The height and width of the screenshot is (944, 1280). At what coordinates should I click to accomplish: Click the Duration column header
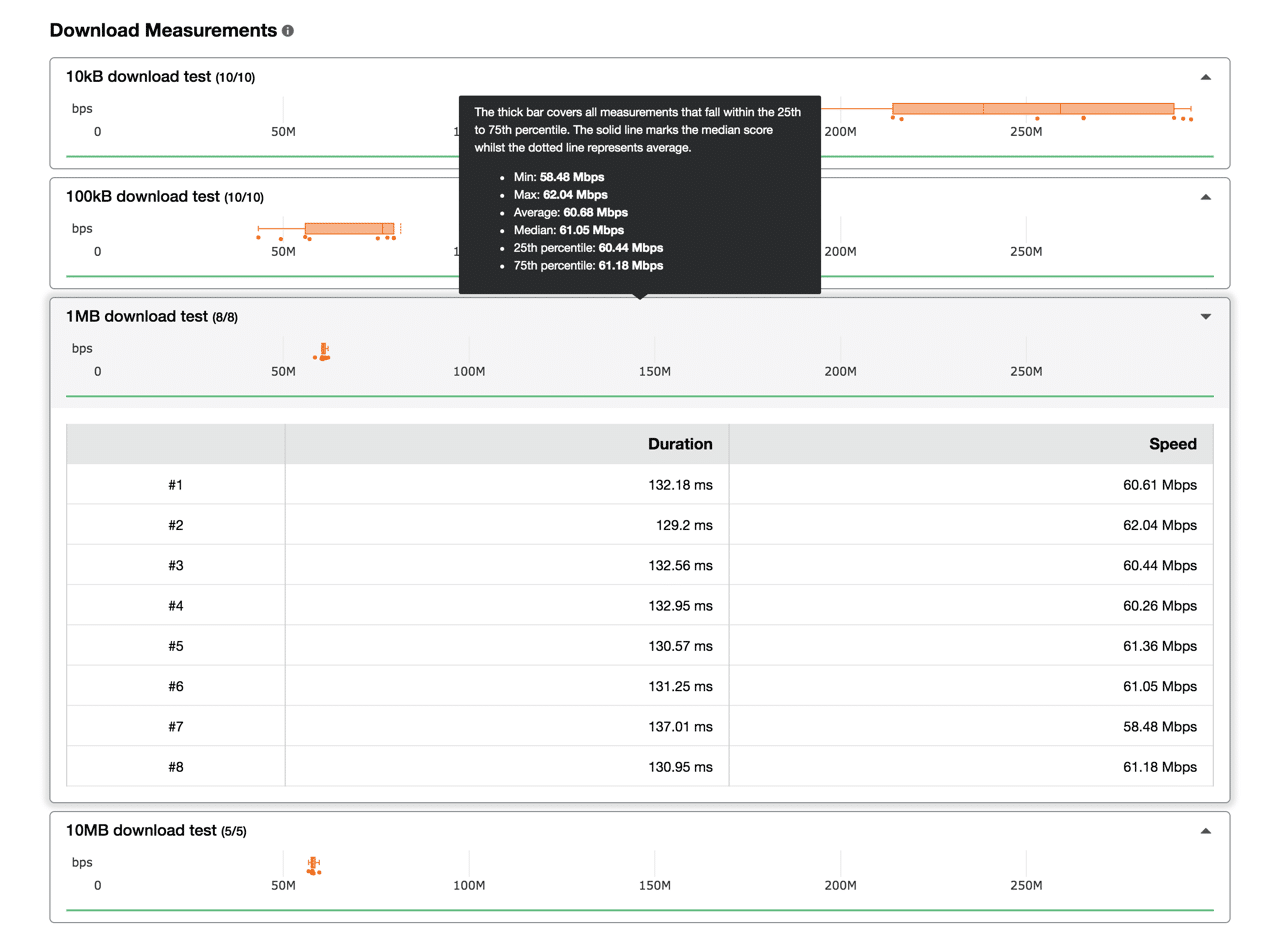click(680, 443)
